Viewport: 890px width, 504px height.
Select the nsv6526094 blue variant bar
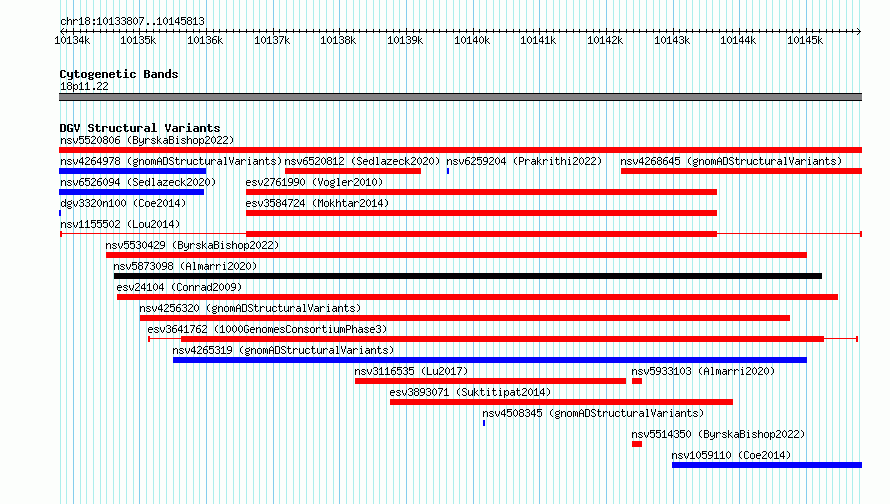click(131, 192)
